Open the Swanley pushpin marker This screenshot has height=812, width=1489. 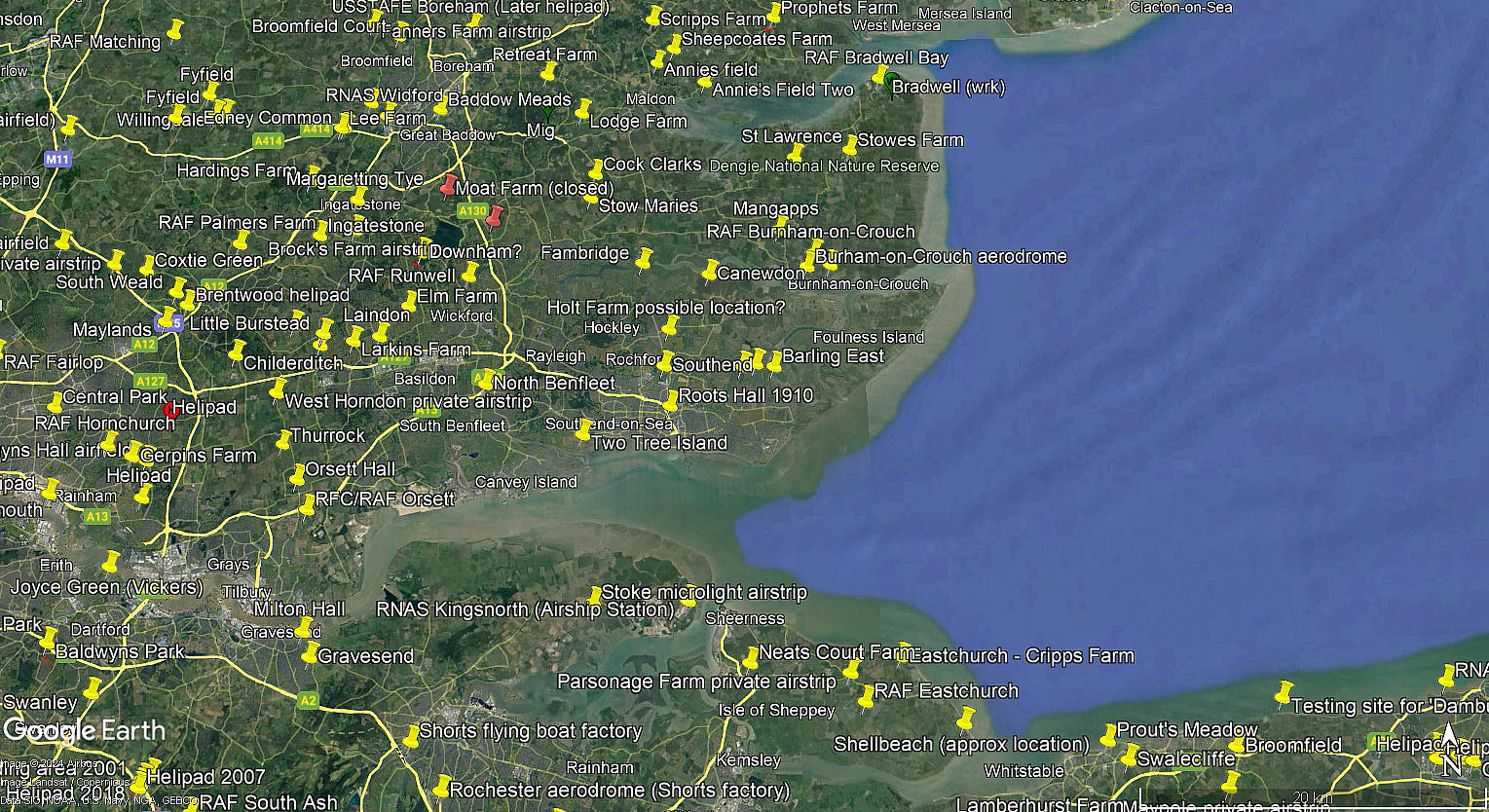(x=93, y=688)
